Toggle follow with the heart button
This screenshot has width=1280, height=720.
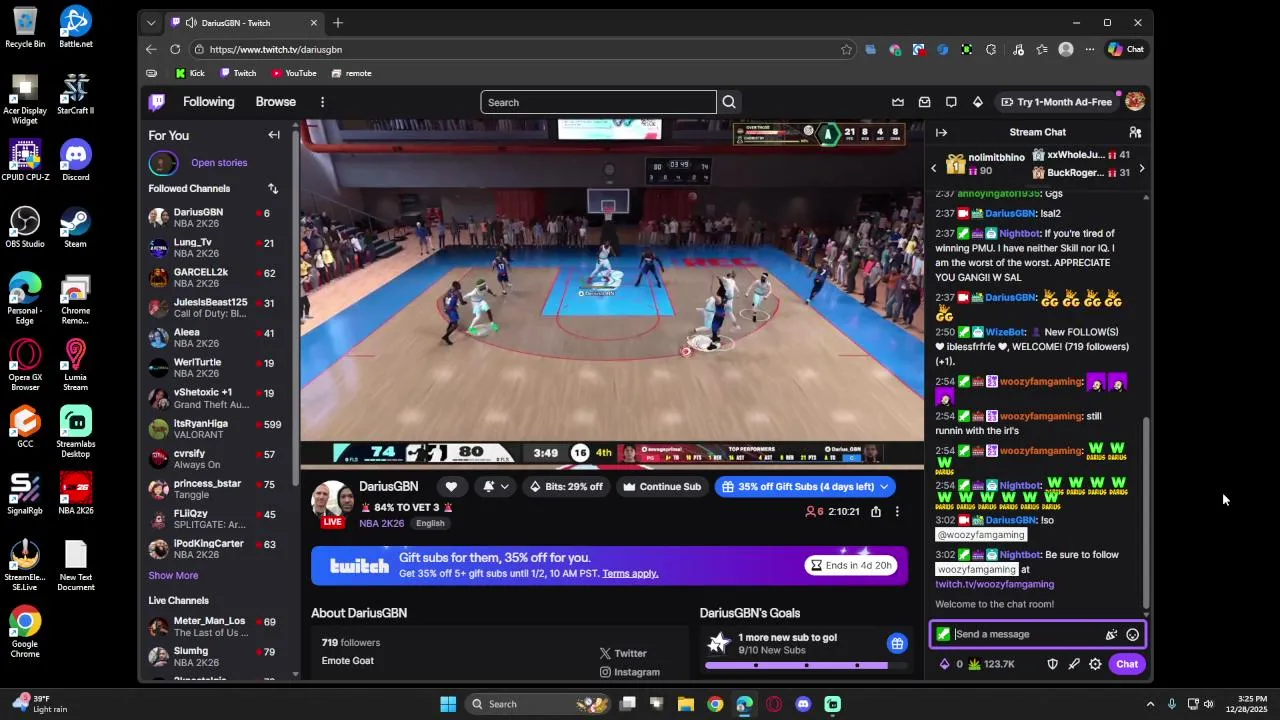click(451, 487)
